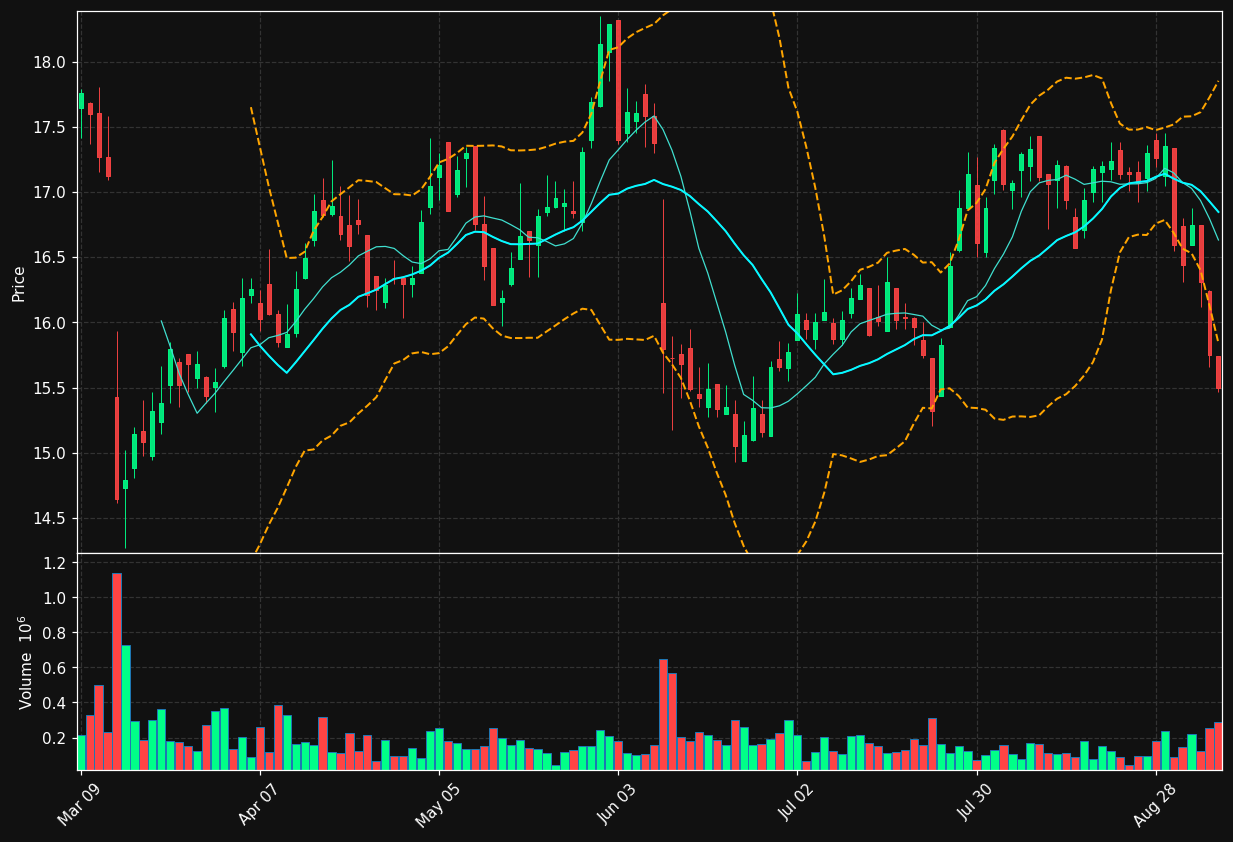Click the Mar 09 date label
Image resolution: width=1233 pixels, height=842 pixels.
(79, 805)
